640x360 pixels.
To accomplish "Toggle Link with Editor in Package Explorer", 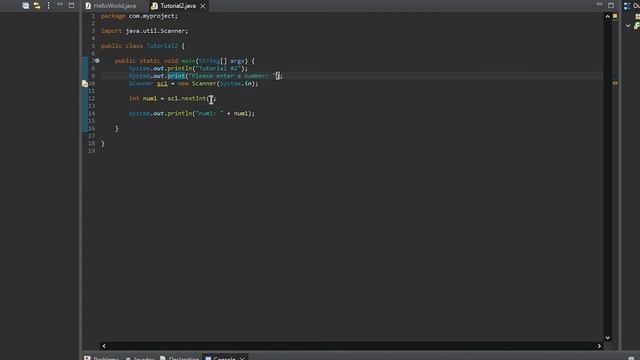I will tap(37, 6).
